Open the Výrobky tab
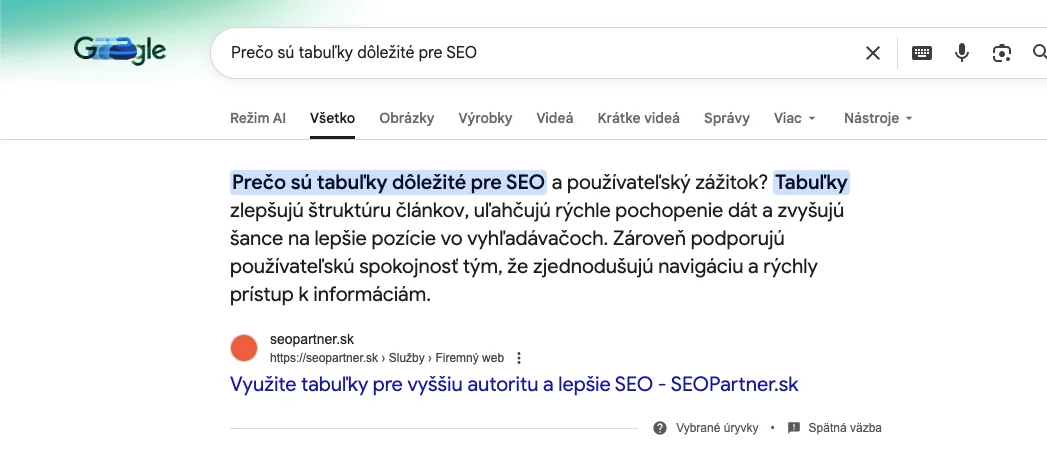 click(x=485, y=118)
